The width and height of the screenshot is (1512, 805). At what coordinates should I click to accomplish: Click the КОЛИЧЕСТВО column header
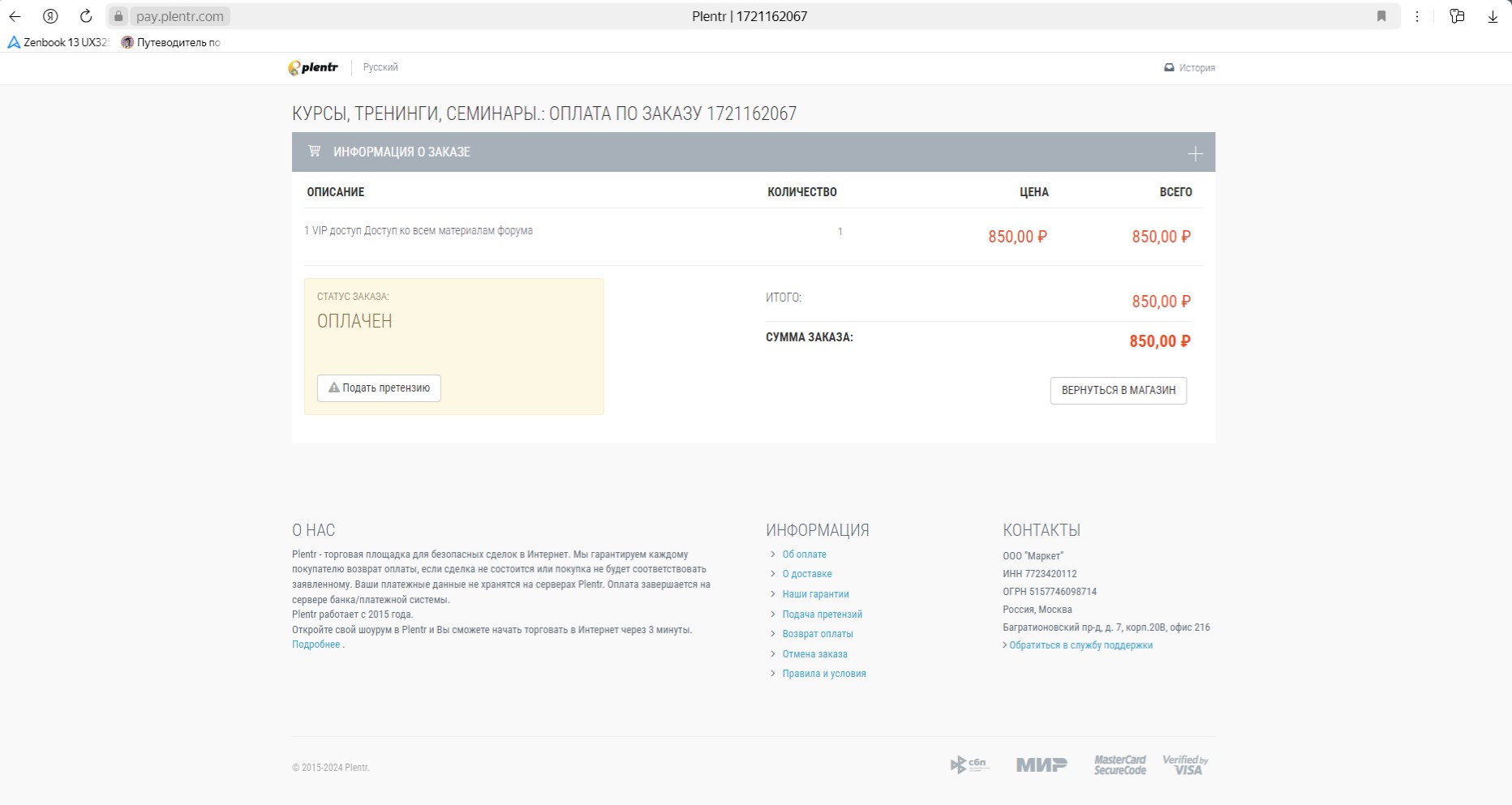coord(802,192)
